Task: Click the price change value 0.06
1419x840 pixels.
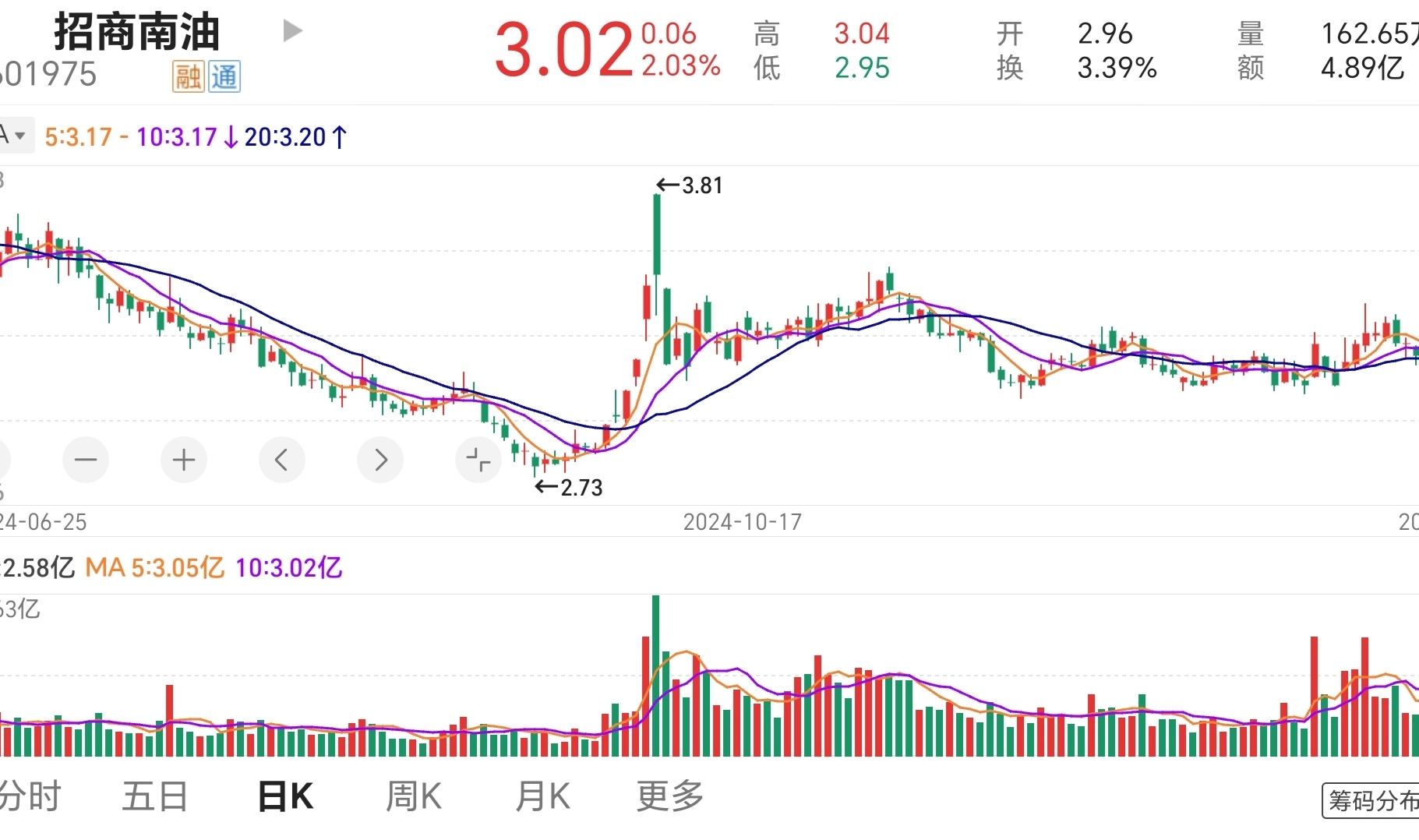Action: 669,34
